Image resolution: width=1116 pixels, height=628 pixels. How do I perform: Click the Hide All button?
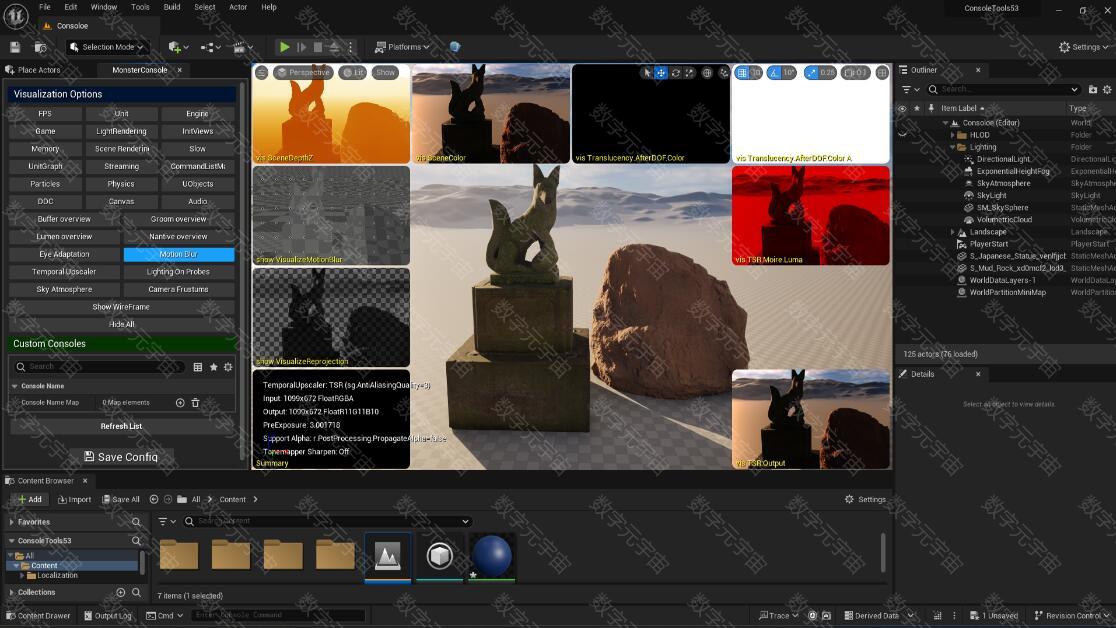pos(121,325)
